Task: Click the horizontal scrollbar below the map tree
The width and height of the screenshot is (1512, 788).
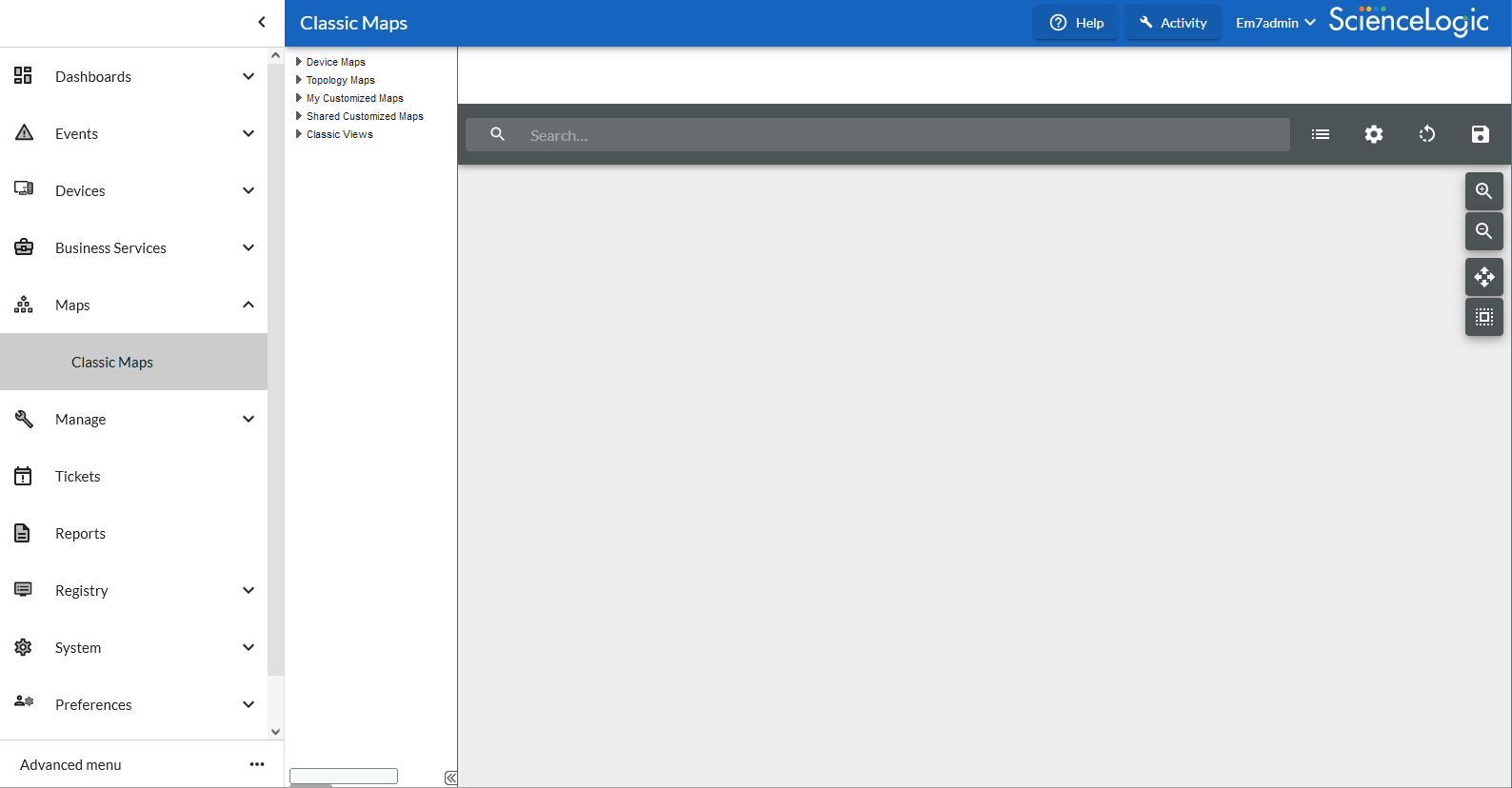Action: pos(344,777)
